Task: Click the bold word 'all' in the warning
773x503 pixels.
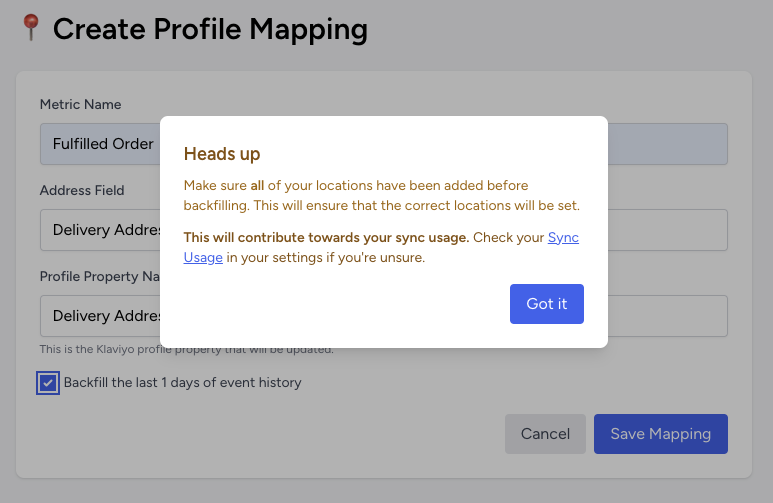Action: point(257,185)
